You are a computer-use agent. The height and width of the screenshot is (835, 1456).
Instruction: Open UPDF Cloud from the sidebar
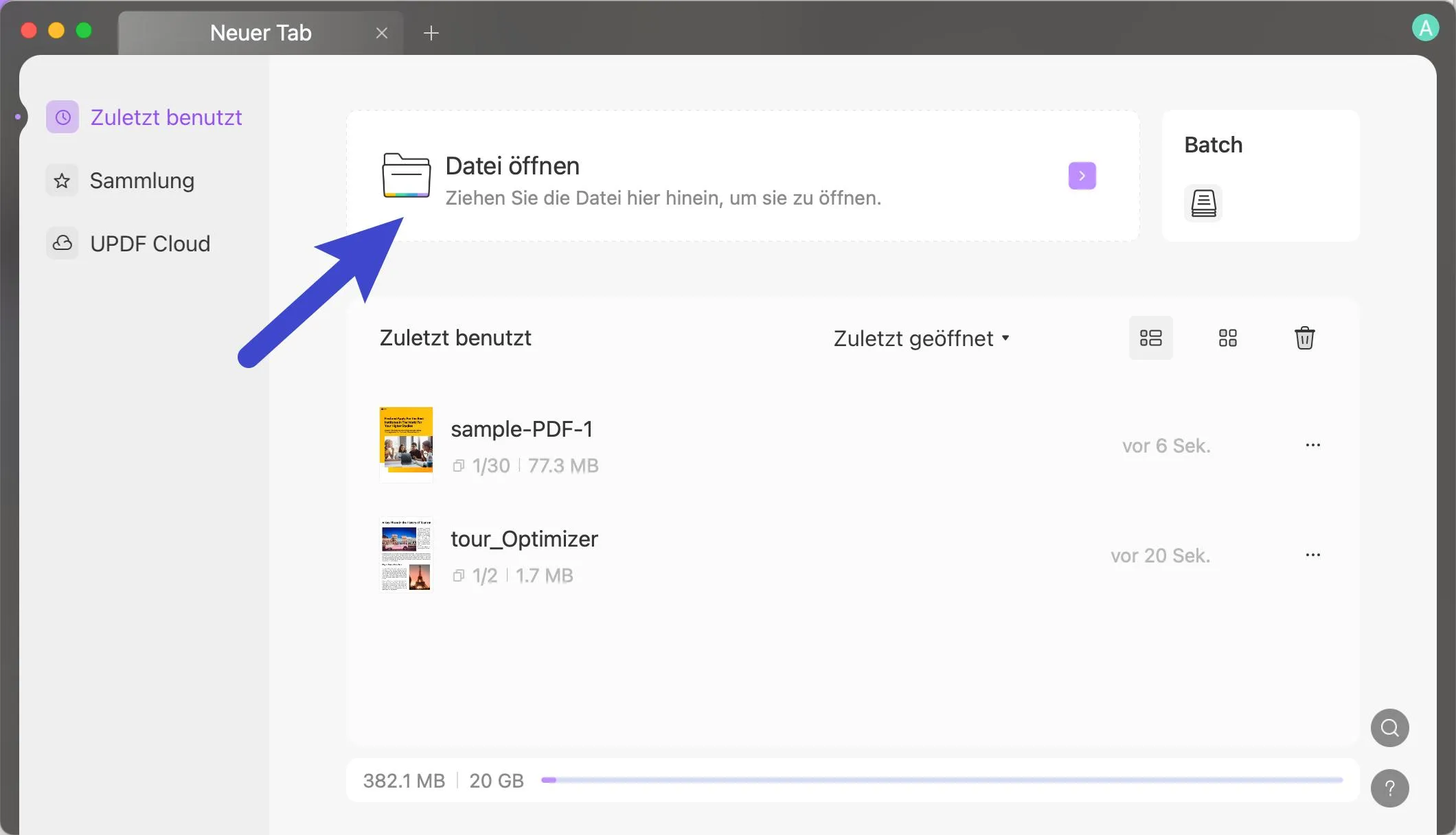coord(62,243)
